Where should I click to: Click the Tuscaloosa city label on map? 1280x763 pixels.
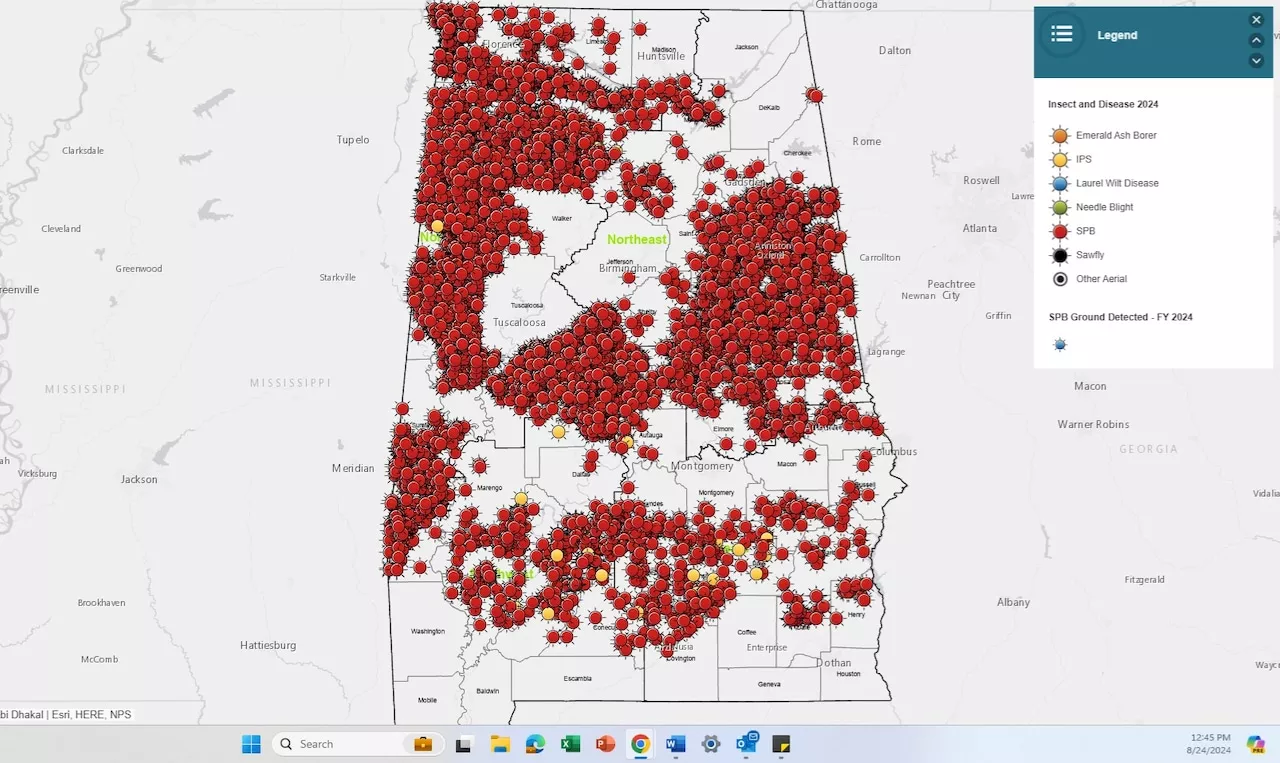tap(519, 323)
